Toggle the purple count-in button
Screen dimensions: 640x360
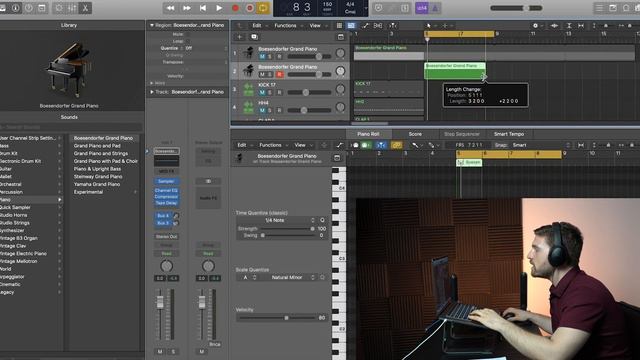coord(422,8)
